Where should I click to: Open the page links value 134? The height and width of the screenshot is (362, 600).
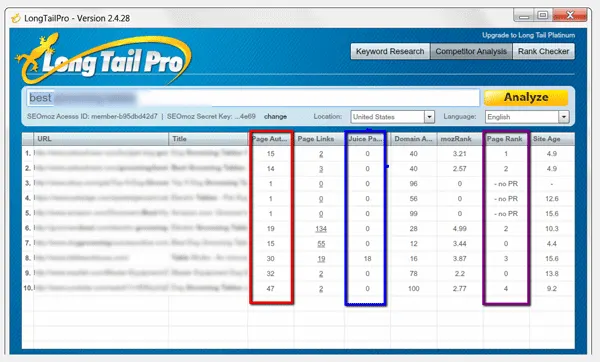point(321,229)
